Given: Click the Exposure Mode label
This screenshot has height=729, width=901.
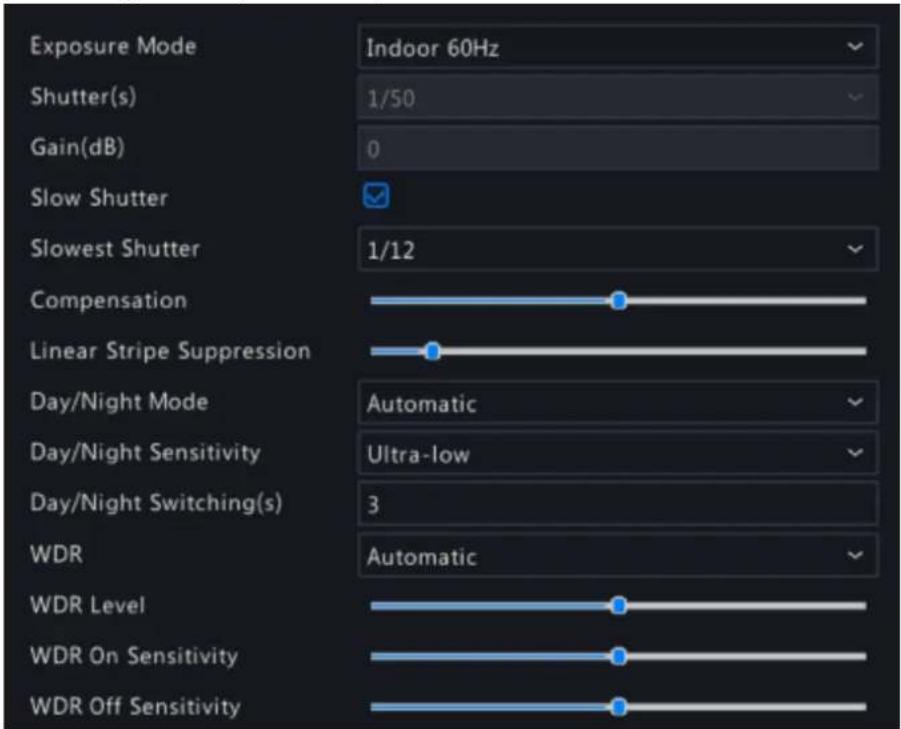Looking at the screenshot, I should pyautogui.click(x=113, y=46).
